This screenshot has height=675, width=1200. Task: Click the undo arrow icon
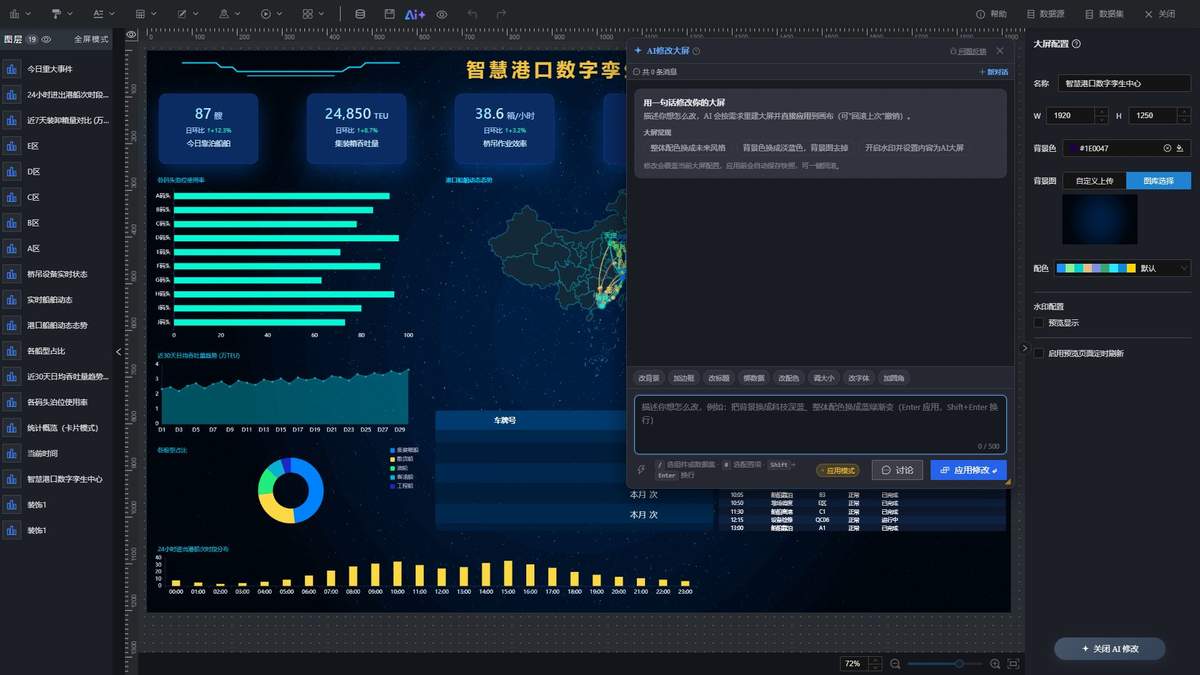pos(472,14)
